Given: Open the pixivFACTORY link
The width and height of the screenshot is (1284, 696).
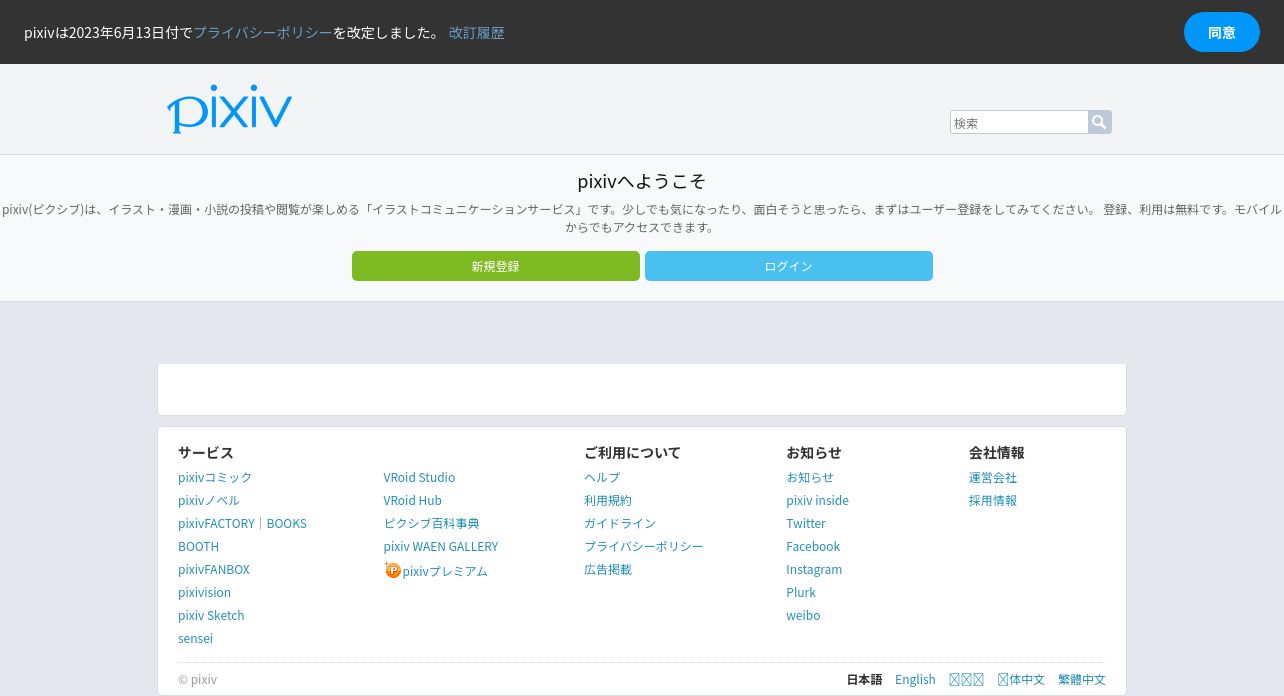Looking at the screenshot, I should pos(216,523).
